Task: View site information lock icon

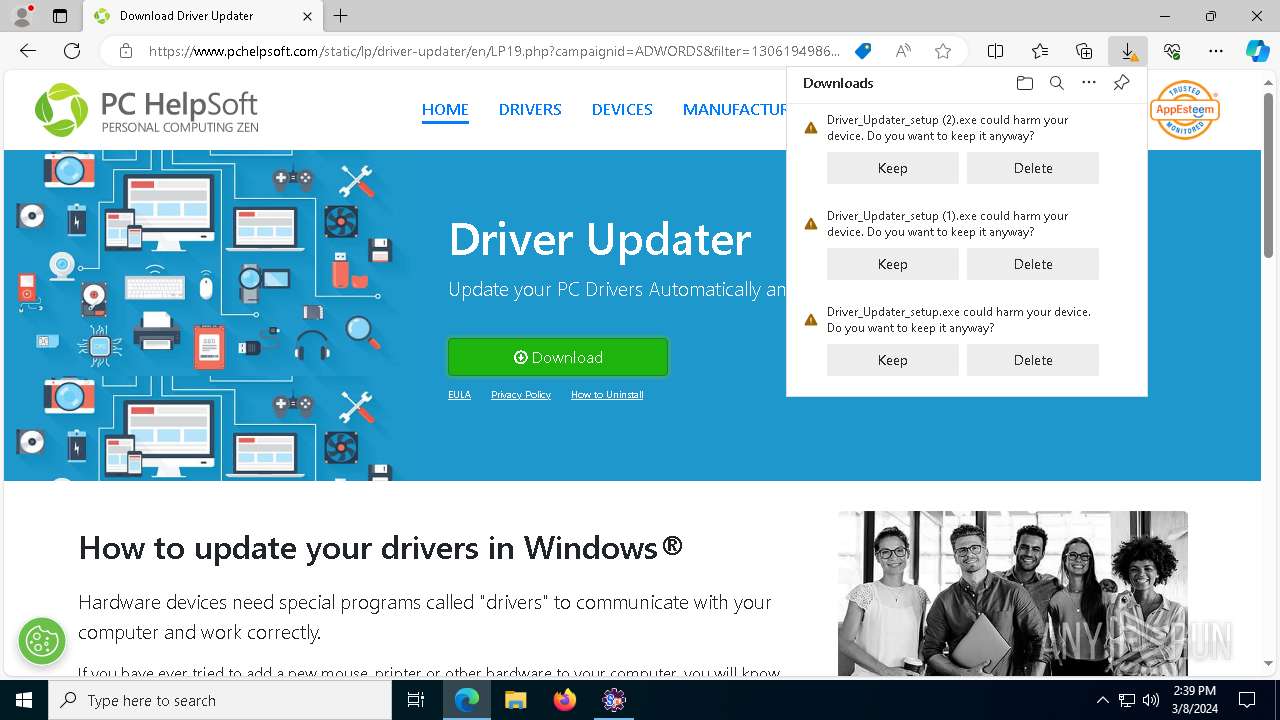Action: pos(126,51)
